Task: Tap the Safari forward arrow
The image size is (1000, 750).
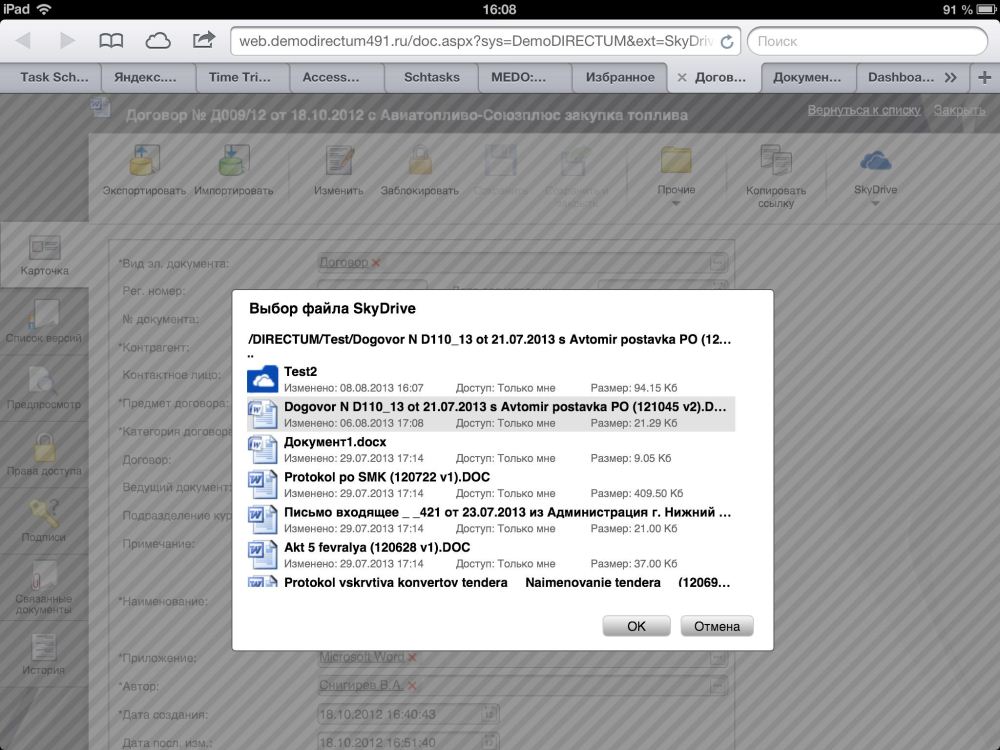Action: 67,41
